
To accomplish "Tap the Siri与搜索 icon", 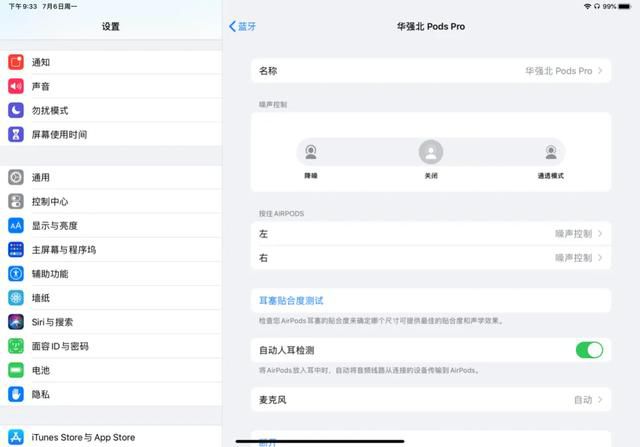I will pyautogui.click(x=16, y=322).
